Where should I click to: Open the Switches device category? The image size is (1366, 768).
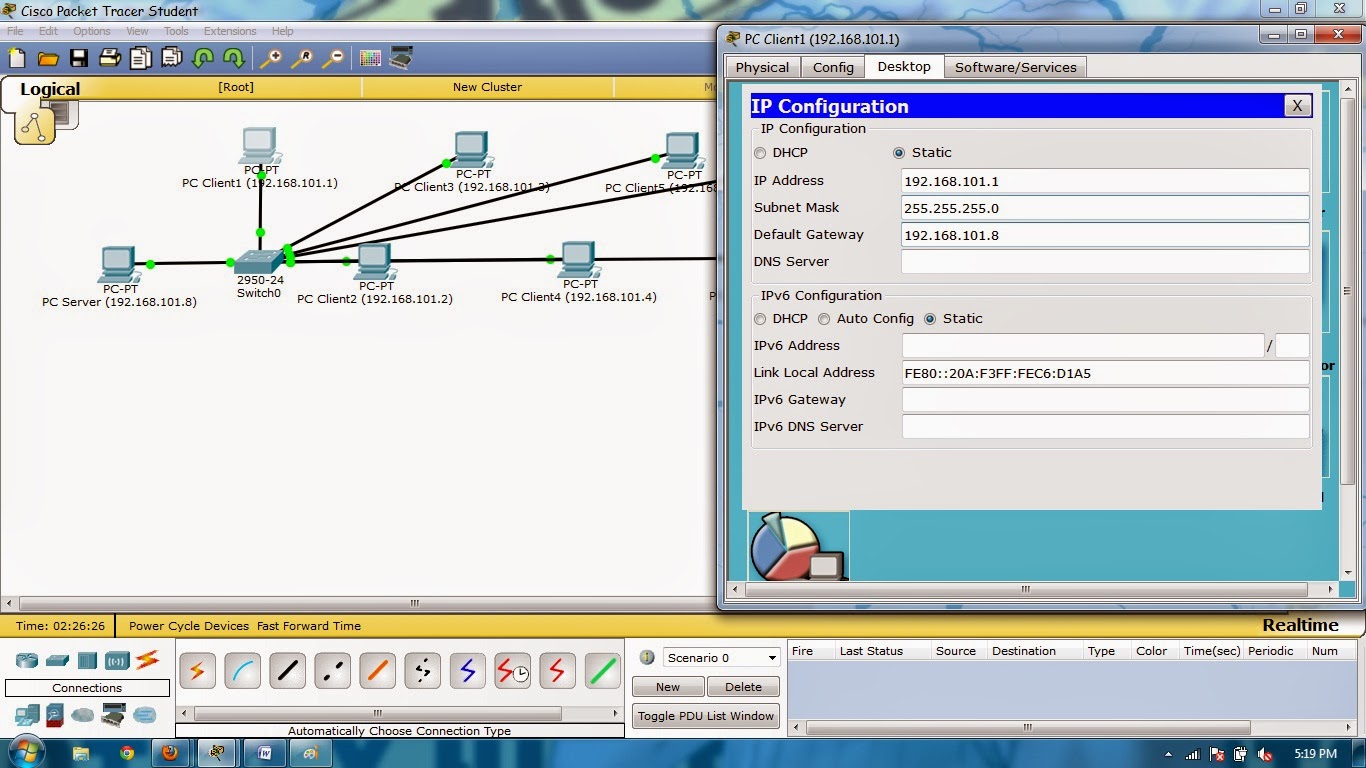click(56, 661)
